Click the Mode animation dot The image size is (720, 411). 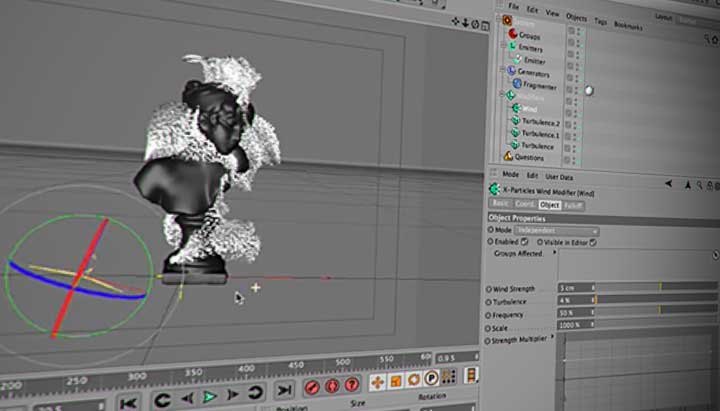click(490, 229)
